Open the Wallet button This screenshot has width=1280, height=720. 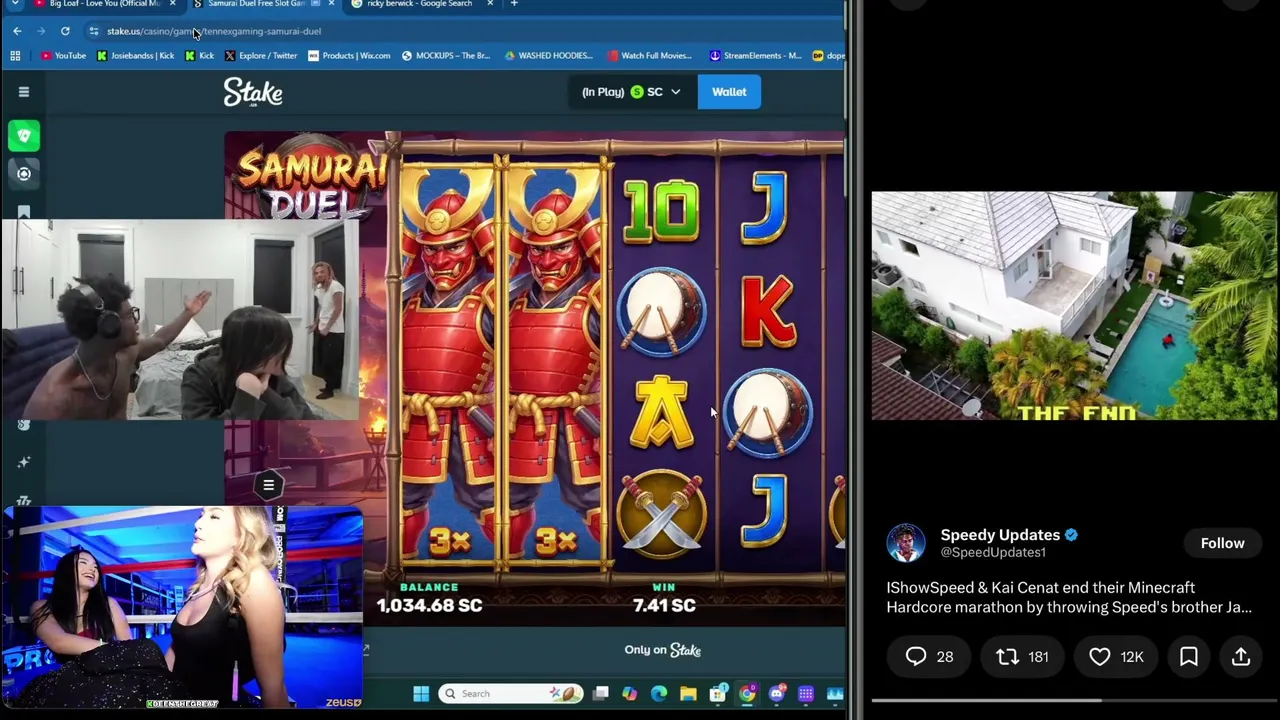pyautogui.click(x=729, y=92)
